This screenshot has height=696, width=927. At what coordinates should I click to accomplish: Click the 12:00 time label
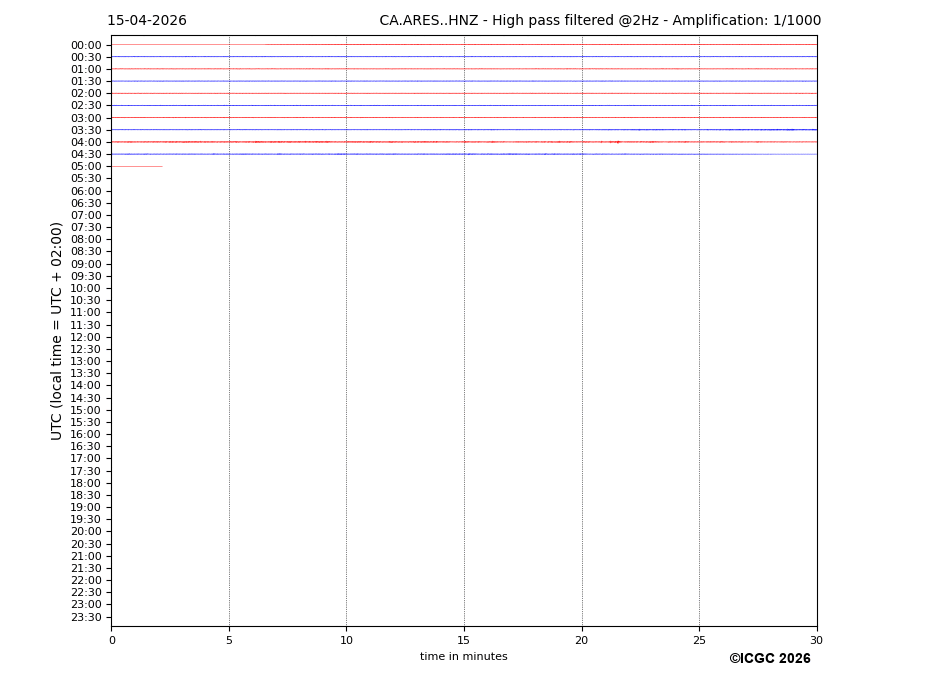click(86, 337)
